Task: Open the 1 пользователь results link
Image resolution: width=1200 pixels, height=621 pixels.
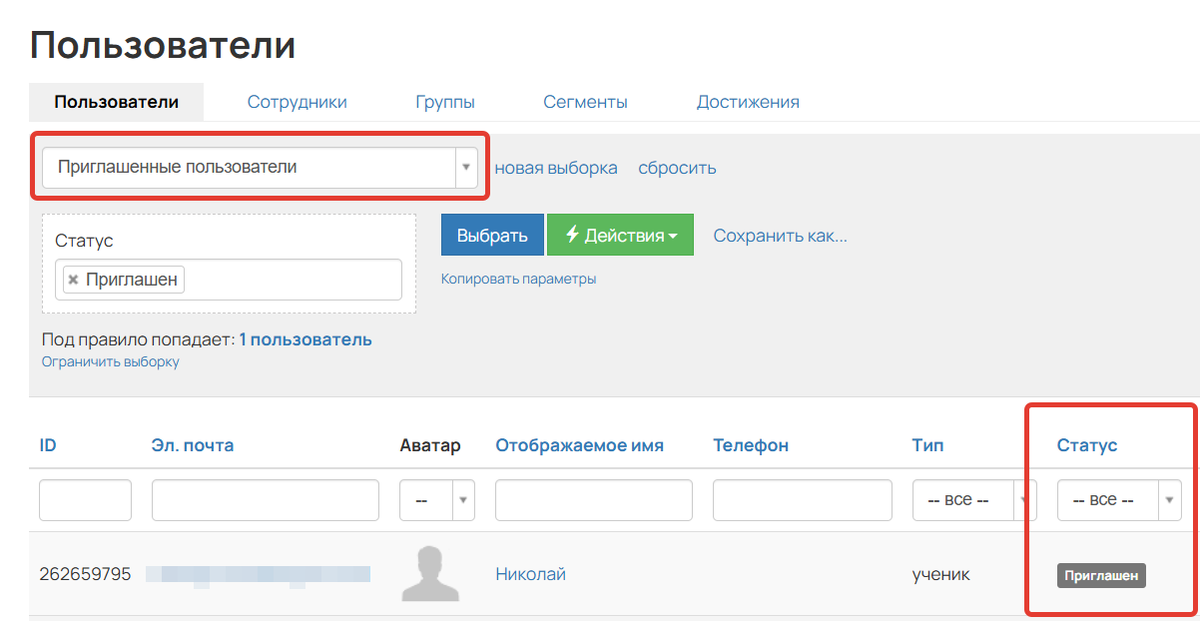Action: (305, 339)
